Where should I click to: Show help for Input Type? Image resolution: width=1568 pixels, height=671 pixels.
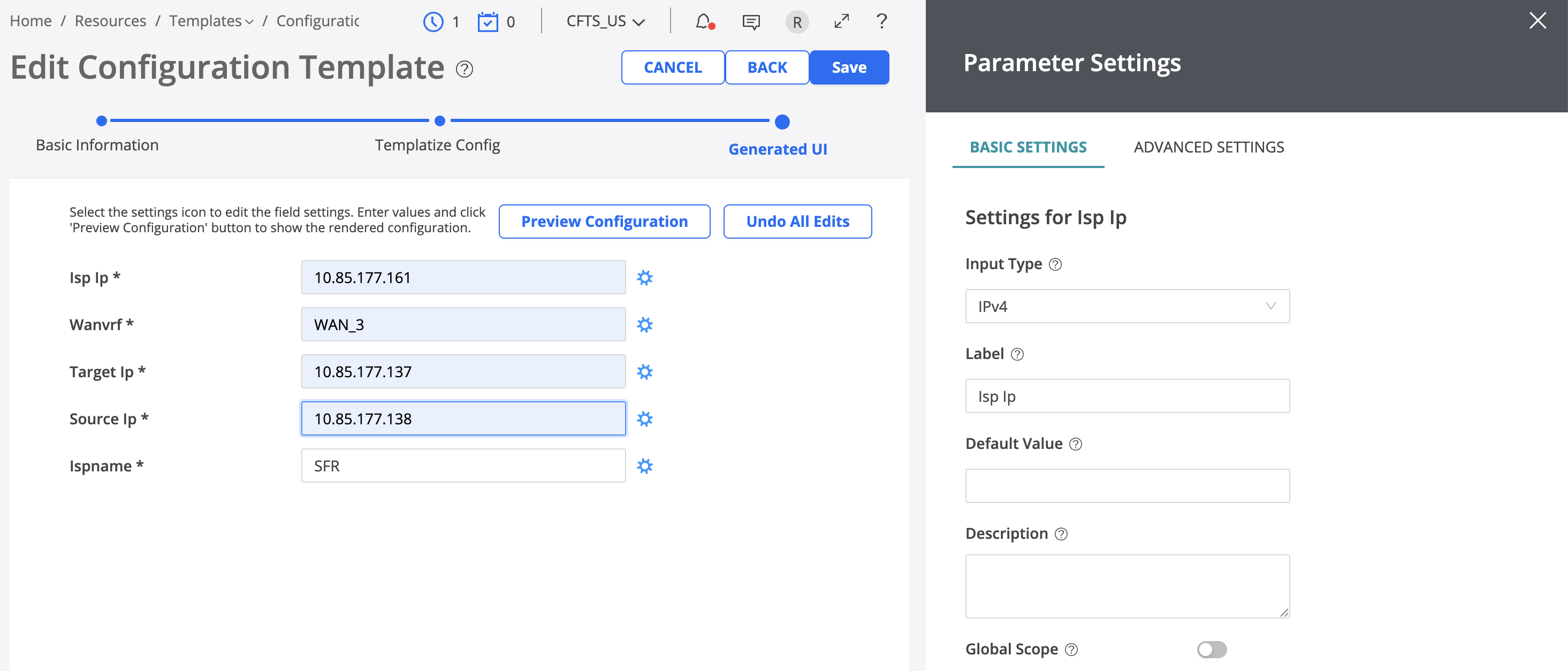point(1055,264)
